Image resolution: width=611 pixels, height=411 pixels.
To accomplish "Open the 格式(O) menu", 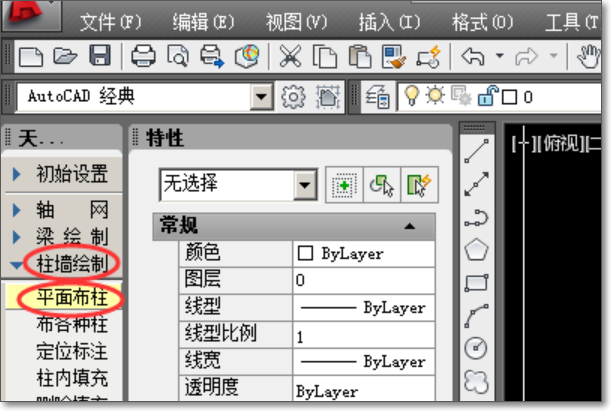I will pos(482,22).
